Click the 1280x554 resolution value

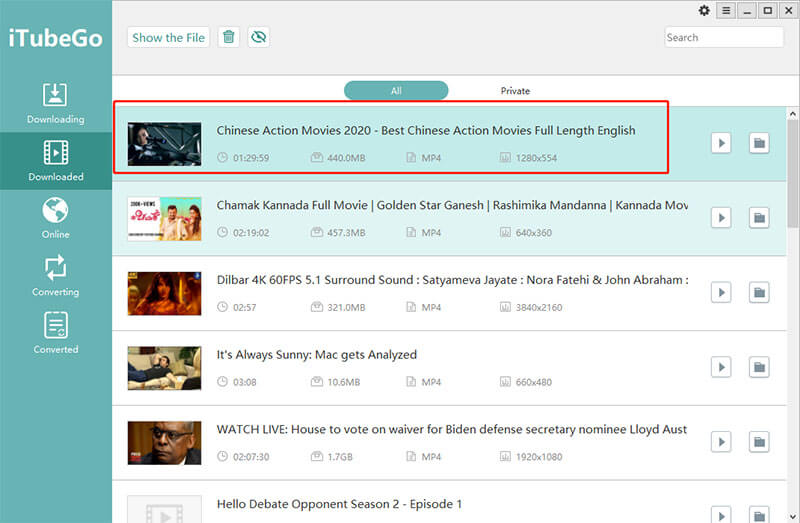pyautogui.click(x=536, y=158)
